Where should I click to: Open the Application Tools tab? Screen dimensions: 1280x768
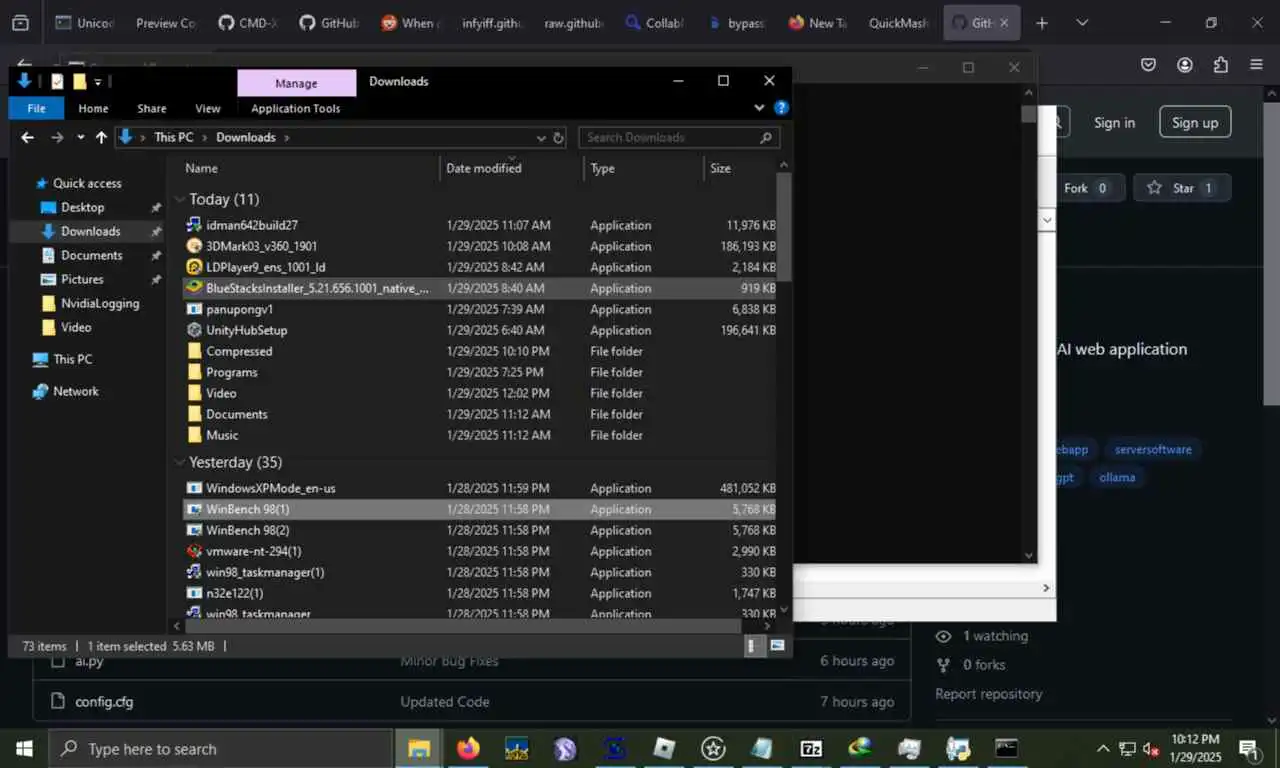(x=296, y=108)
